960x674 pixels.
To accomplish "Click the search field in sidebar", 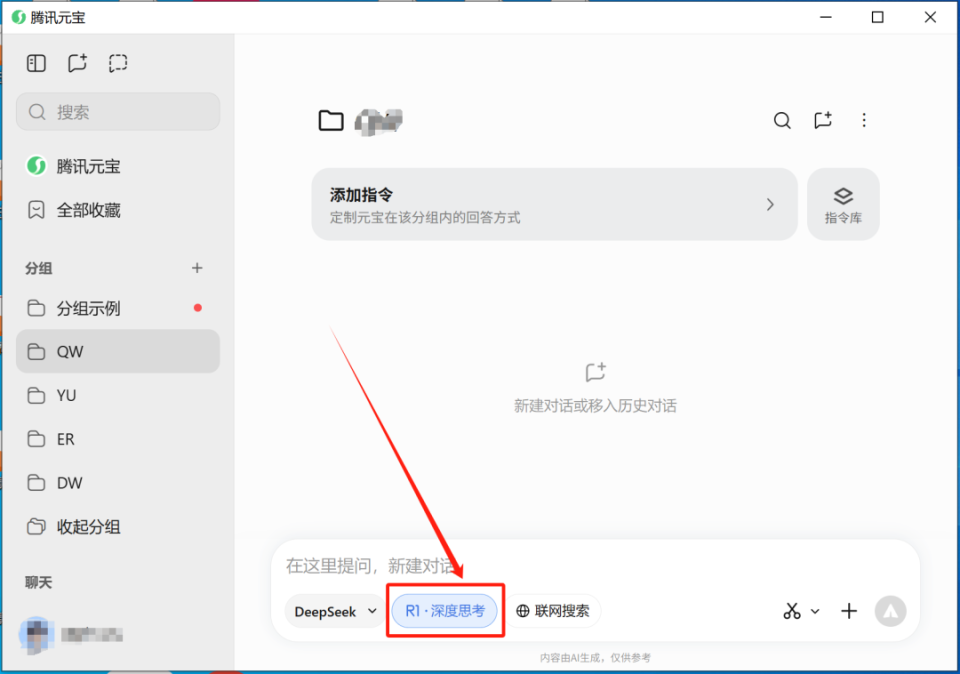I will click(x=118, y=111).
